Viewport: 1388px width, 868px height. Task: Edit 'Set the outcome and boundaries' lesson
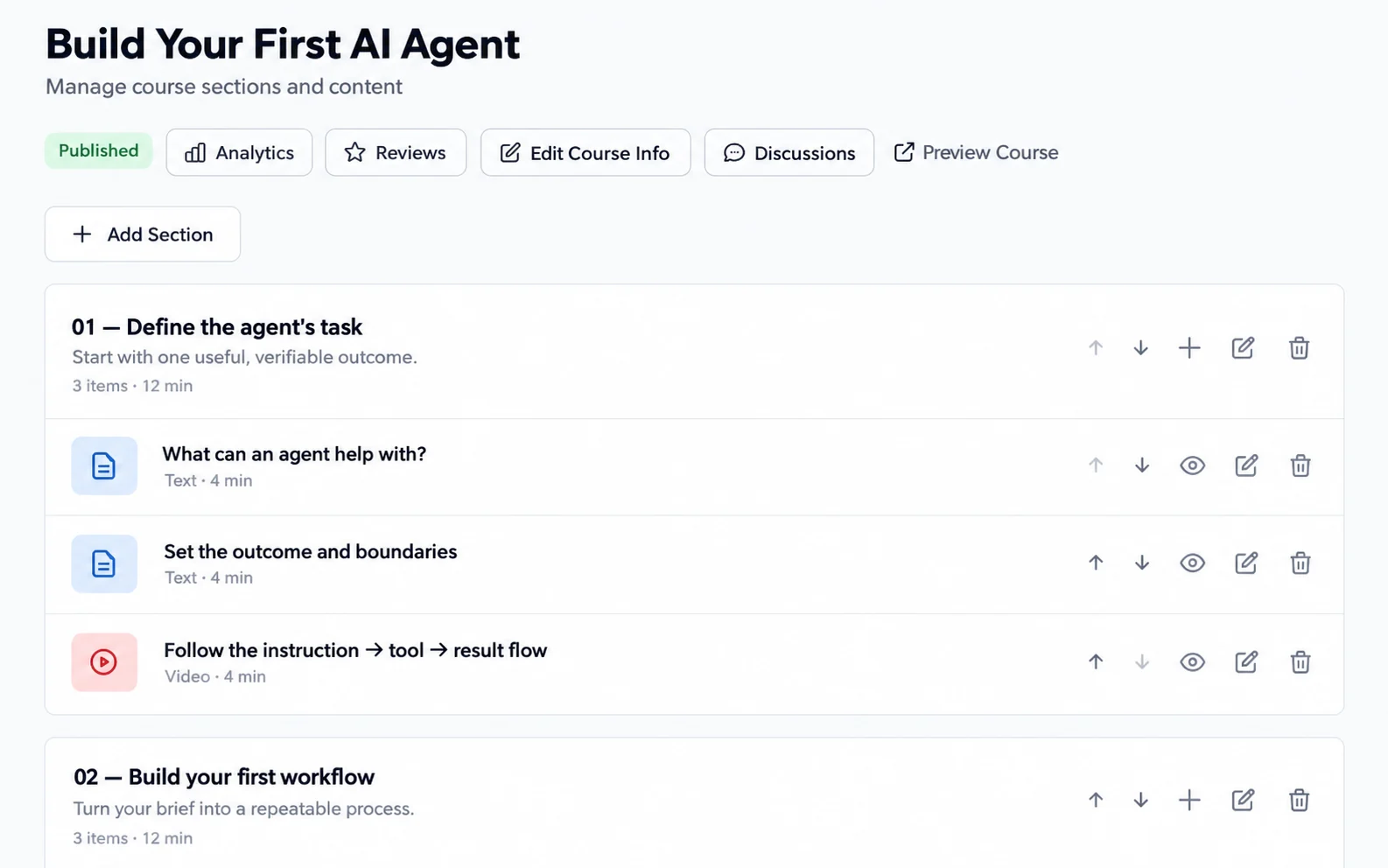1246,563
